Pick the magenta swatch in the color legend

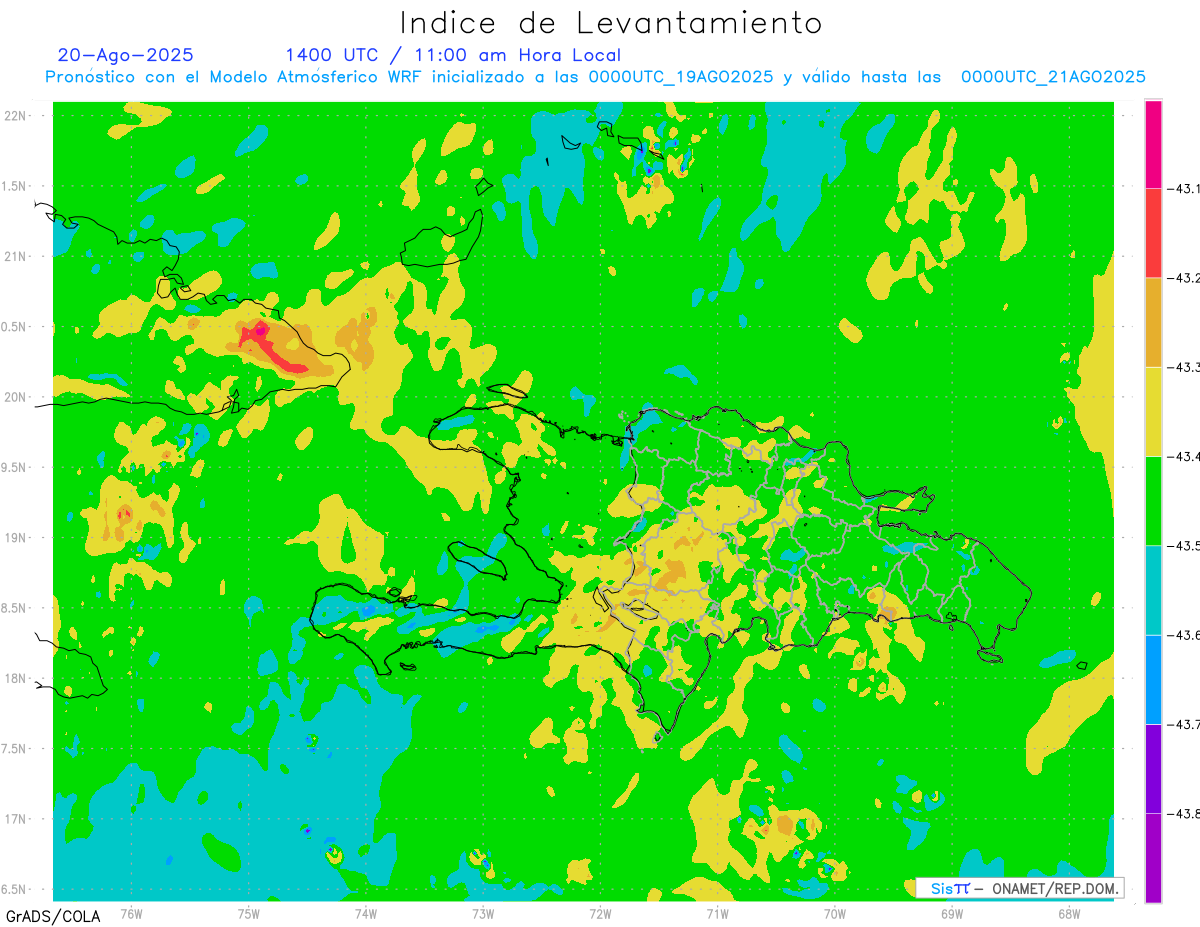[x=1153, y=144]
